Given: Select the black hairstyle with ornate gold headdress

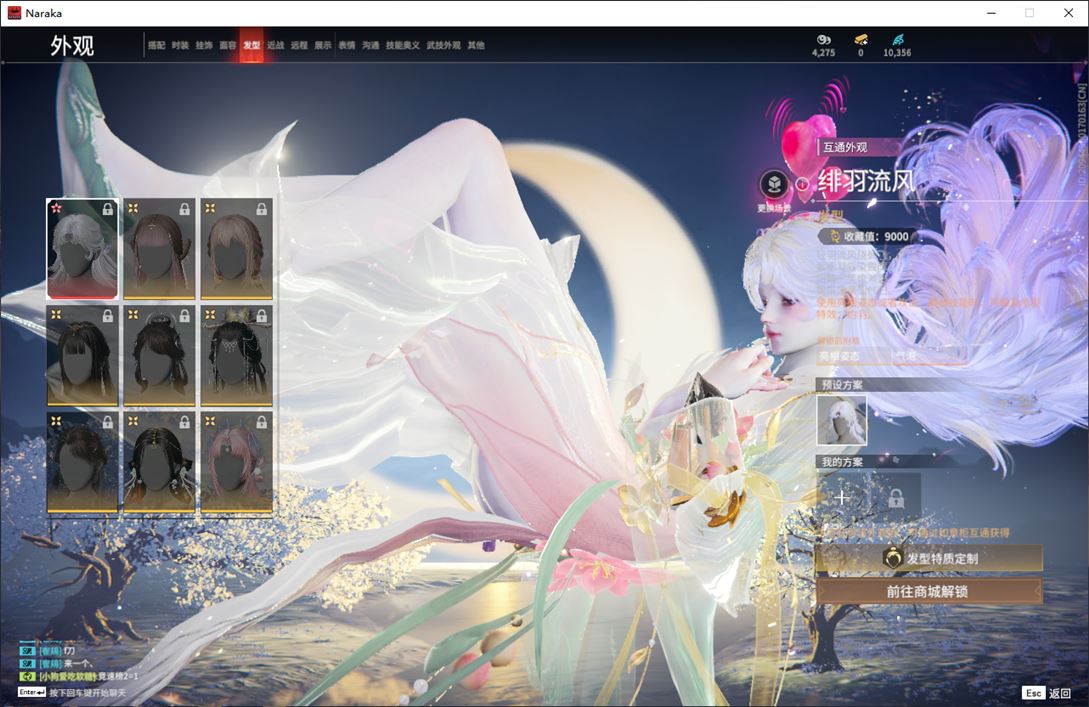Looking at the screenshot, I should click(236, 356).
